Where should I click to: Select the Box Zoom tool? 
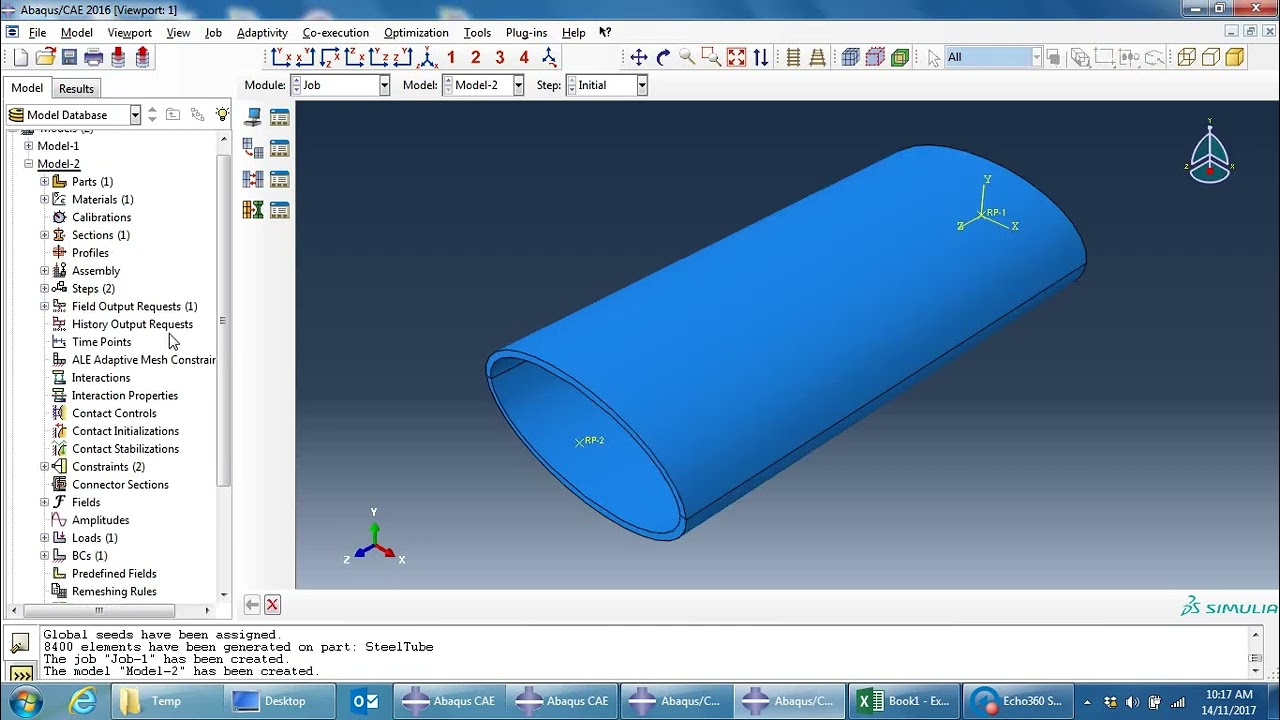[x=711, y=58]
